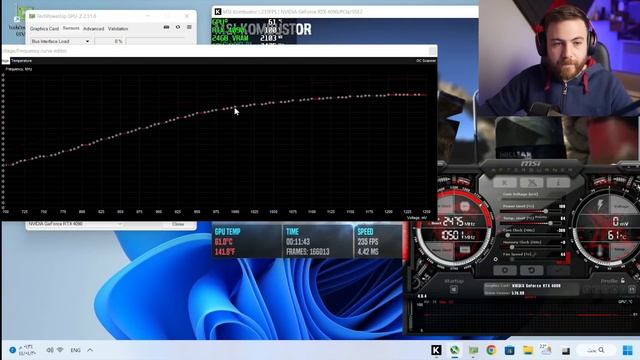Open volume tray icon
The image size is (640, 360).
pyautogui.click(x=50, y=350)
